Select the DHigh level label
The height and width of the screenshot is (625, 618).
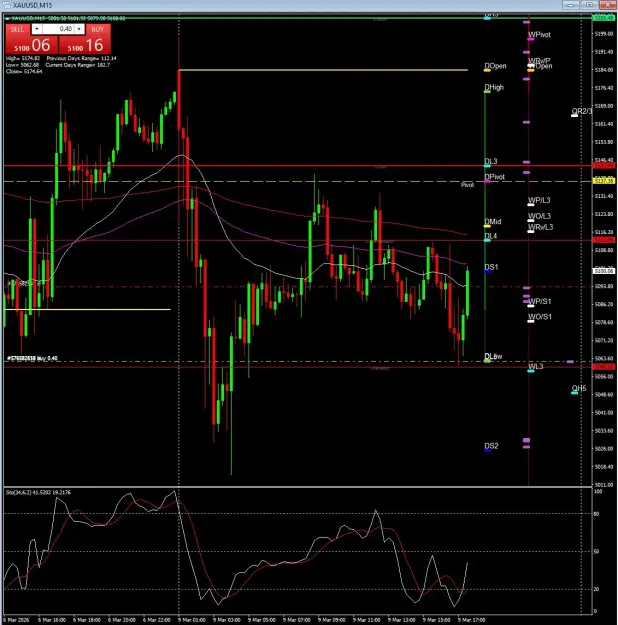click(494, 87)
